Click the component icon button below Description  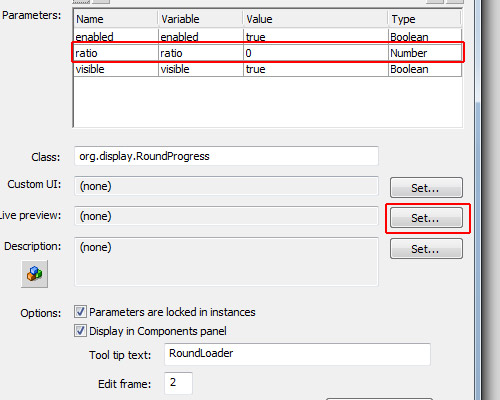coord(35,274)
